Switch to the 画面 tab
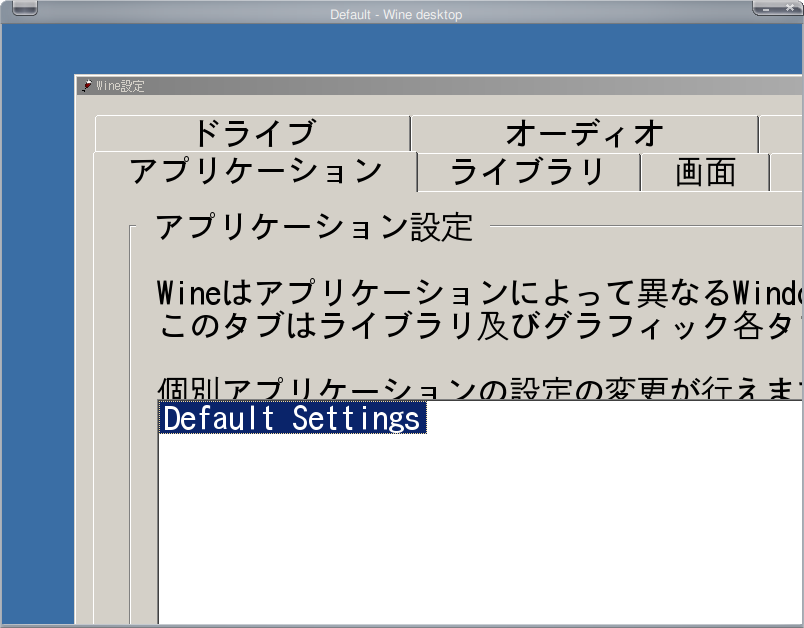The width and height of the screenshot is (804, 628). (705, 172)
